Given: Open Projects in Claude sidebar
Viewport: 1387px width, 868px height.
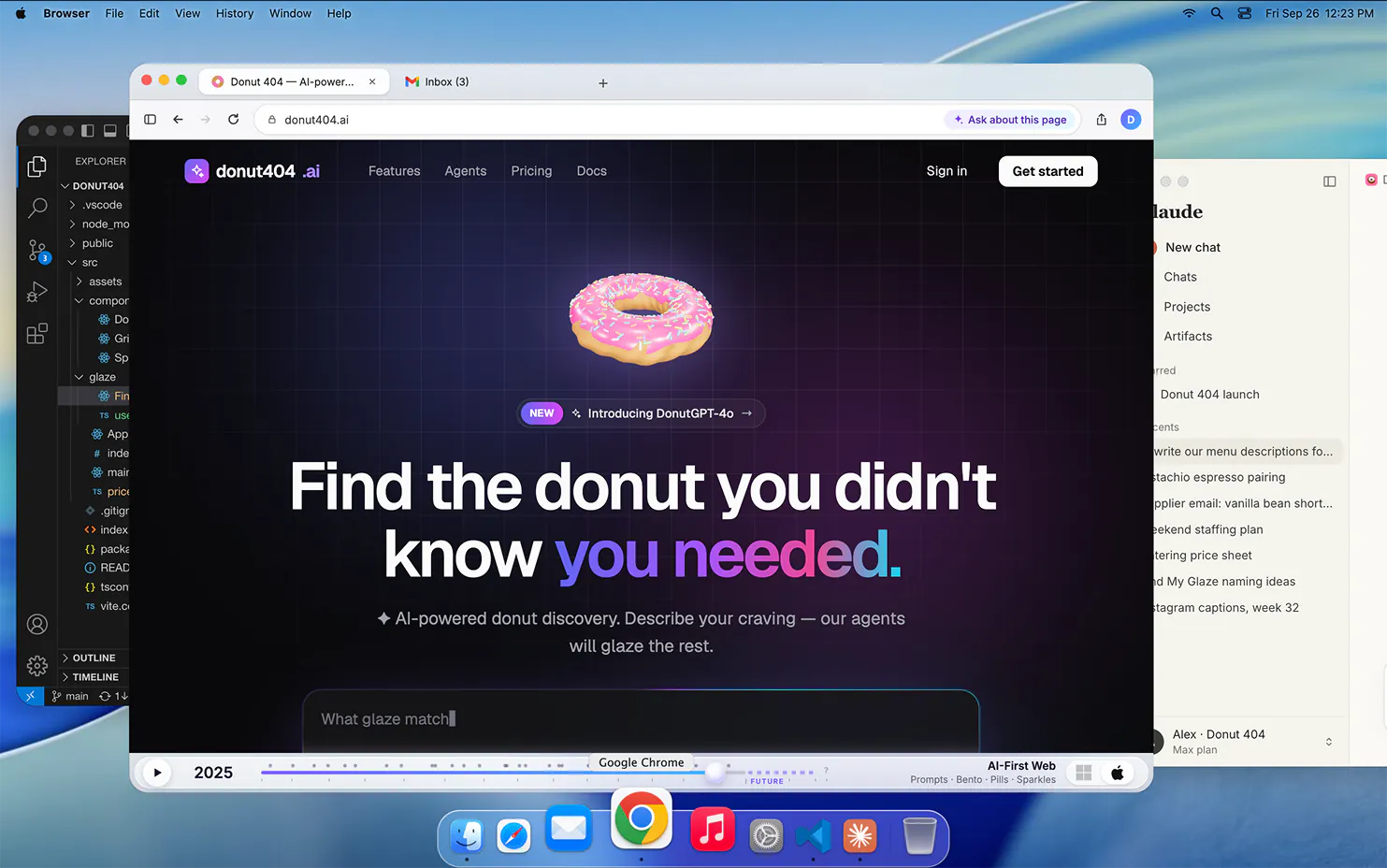Looking at the screenshot, I should pyautogui.click(x=1187, y=307).
